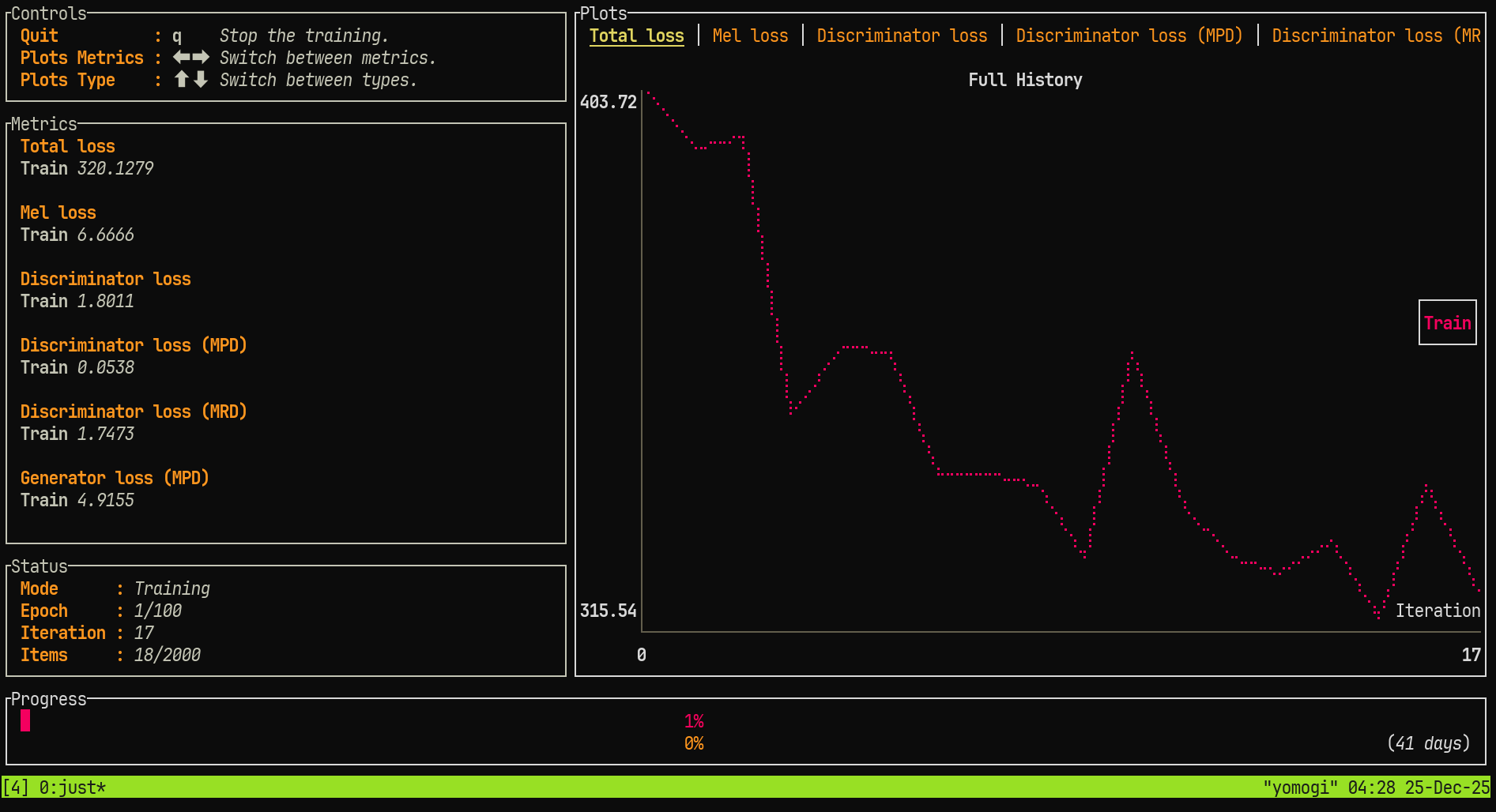Screen dimensions: 1496x812
Task: Click the Plots Type label
Action: click(x=68, y=80)
